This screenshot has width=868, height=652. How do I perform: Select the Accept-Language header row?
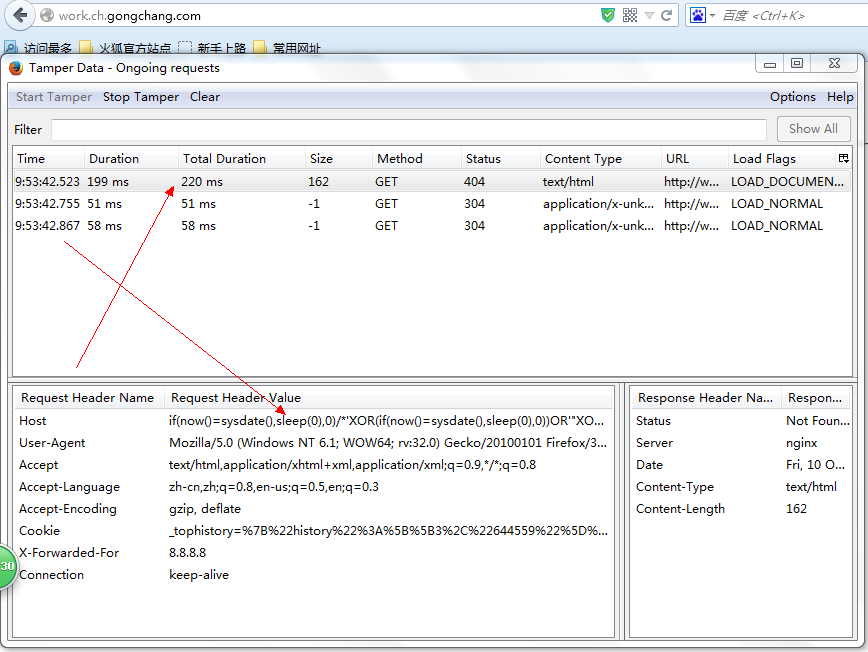pyautogui.click(x=313, y=487)
